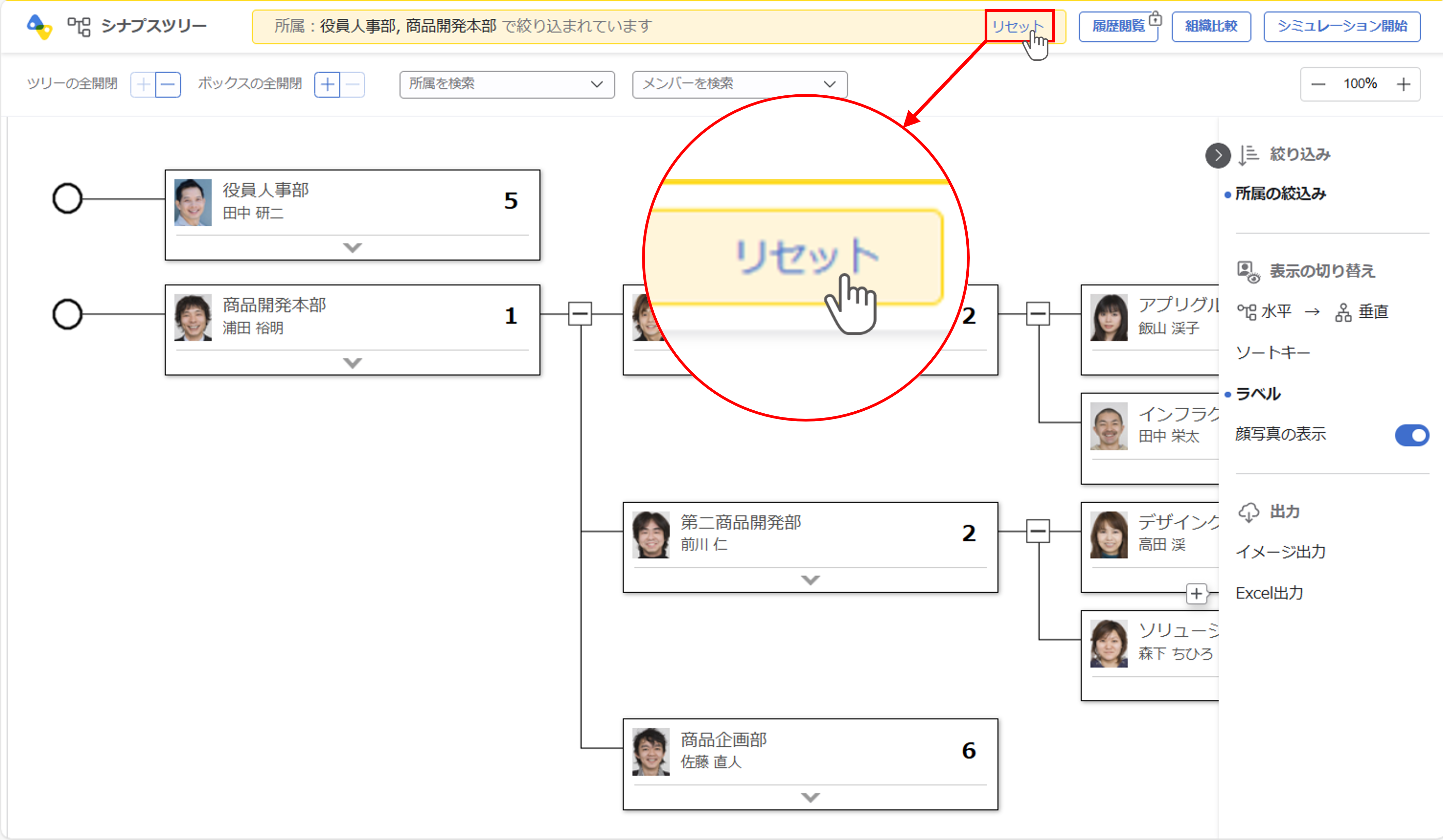Open 所属の絞込み filter option
The image size is (1443, 840).
(x=1280, y=194)
